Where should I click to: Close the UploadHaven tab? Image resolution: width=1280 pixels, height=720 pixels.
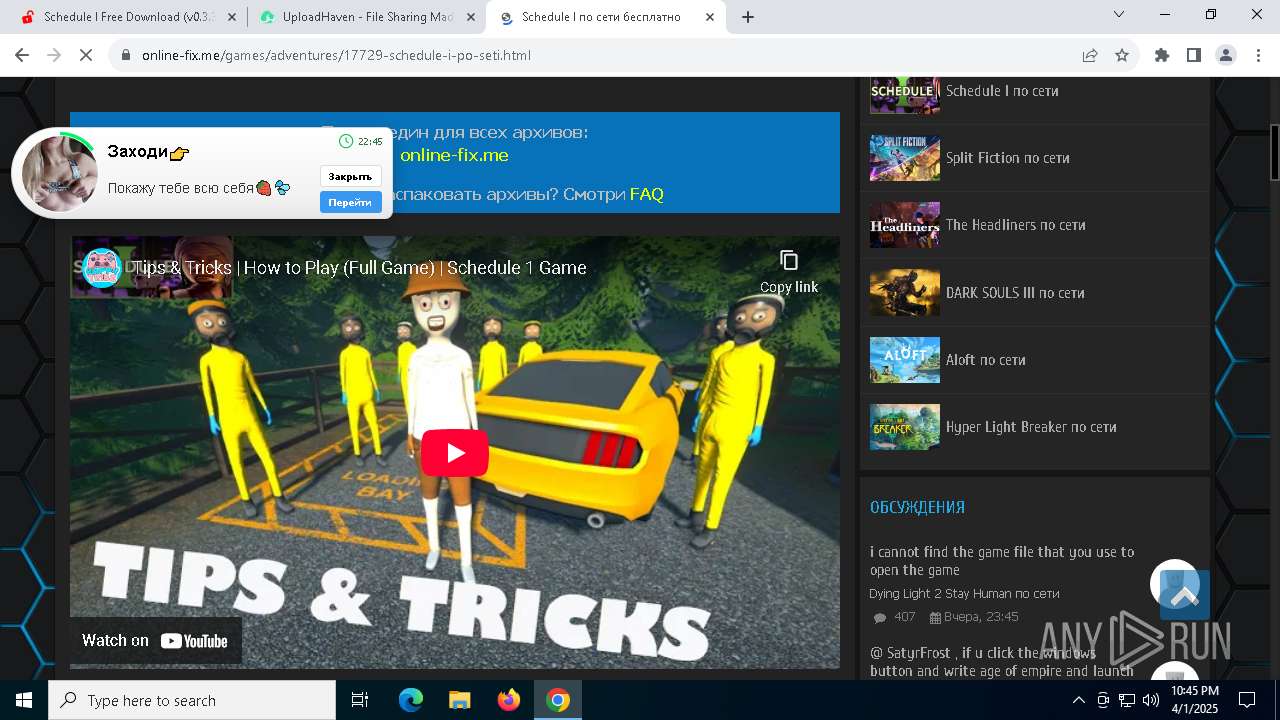(471, 17)
